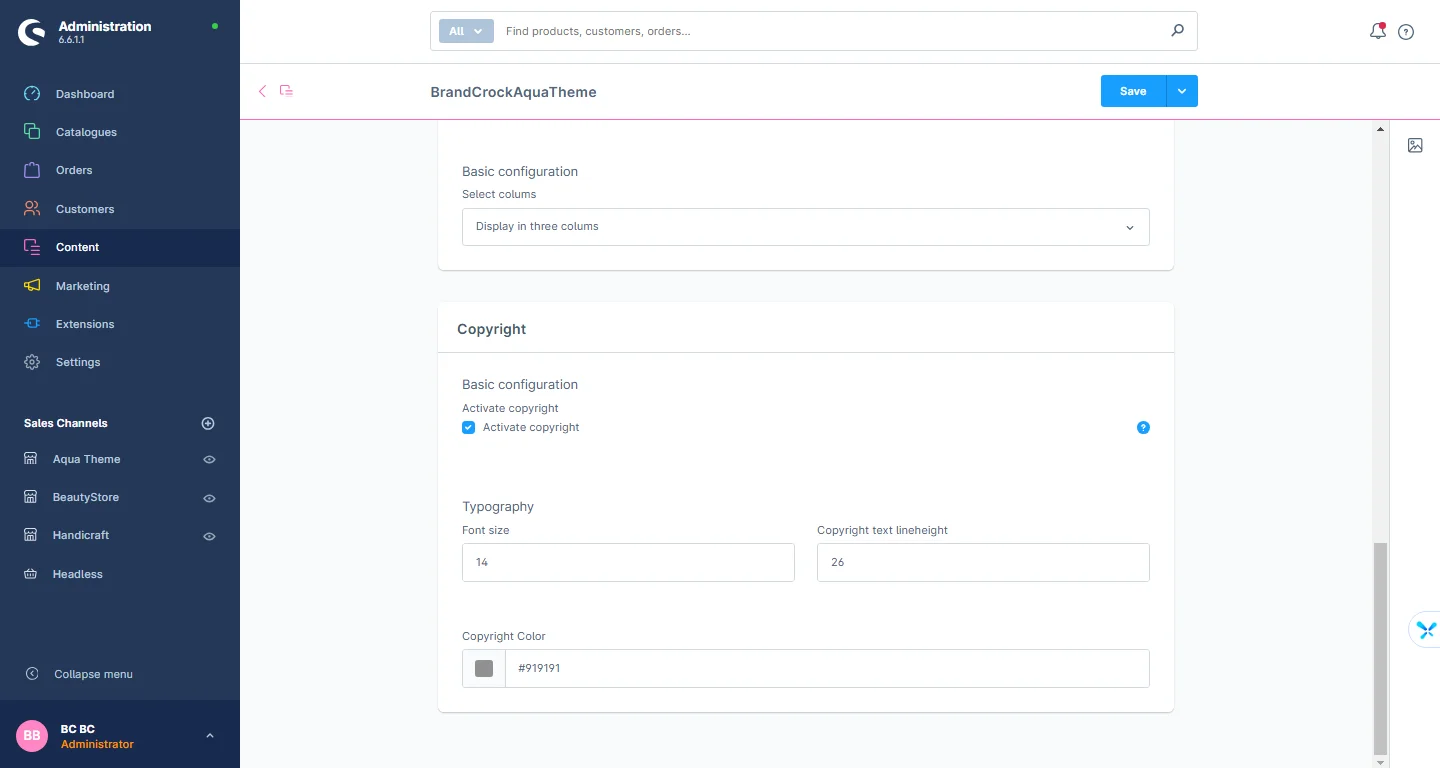Collapse the sidebar menu
This screenshot has width=1440, height=768.
(92, 674)
